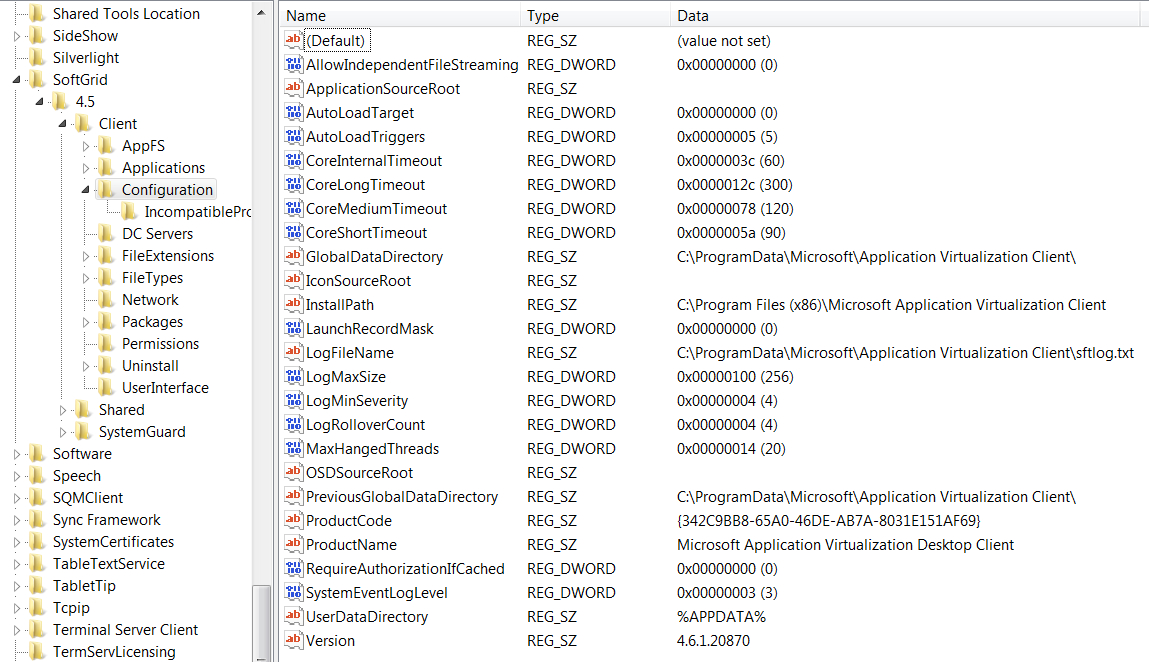Click the tree scrollbar up arrow

coord(262,12)
